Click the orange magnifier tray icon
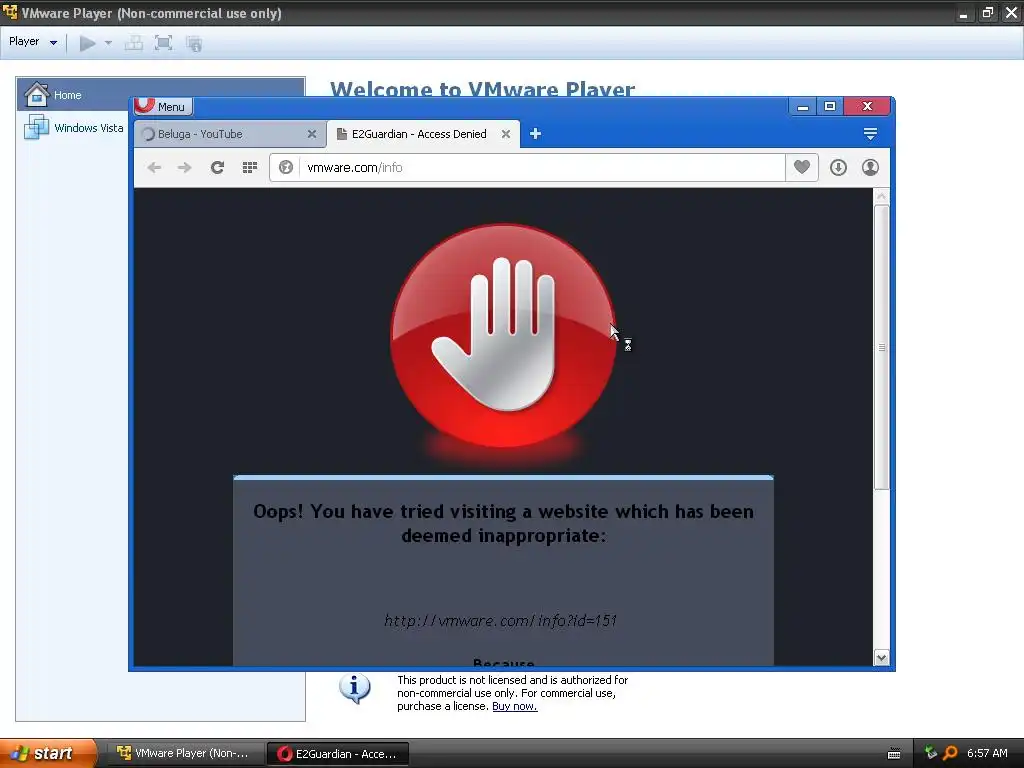Viewport: 1024px width, 768px height. coord(950,753)
